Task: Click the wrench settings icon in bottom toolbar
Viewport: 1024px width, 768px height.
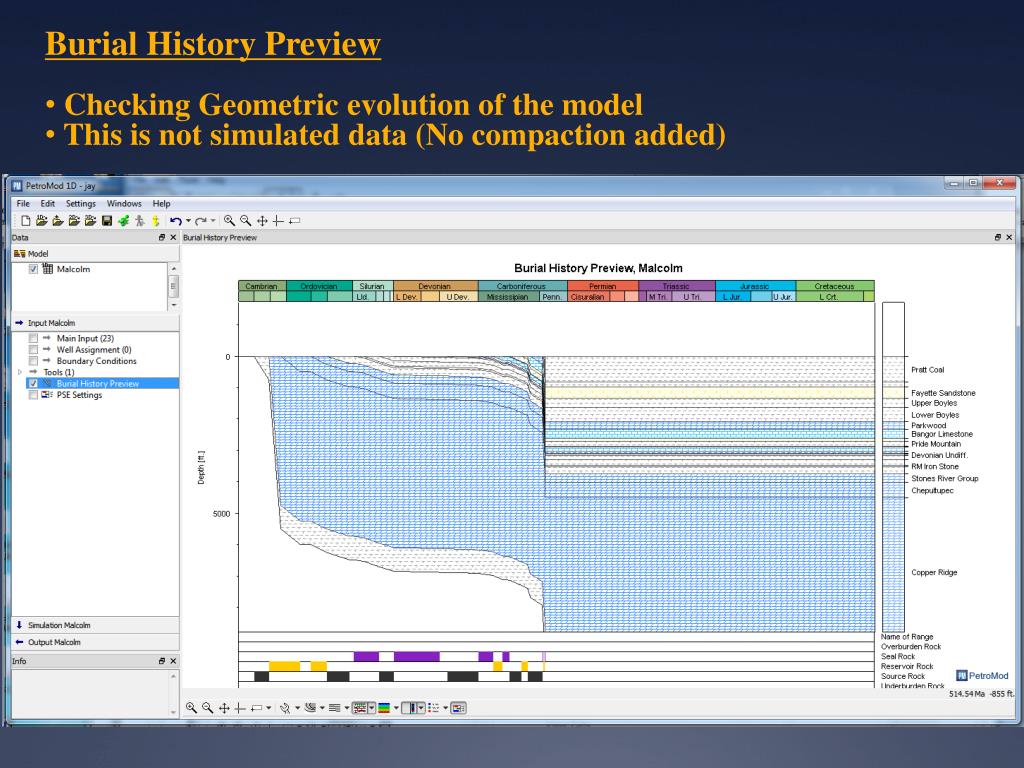Action: (x=285, y=708)
